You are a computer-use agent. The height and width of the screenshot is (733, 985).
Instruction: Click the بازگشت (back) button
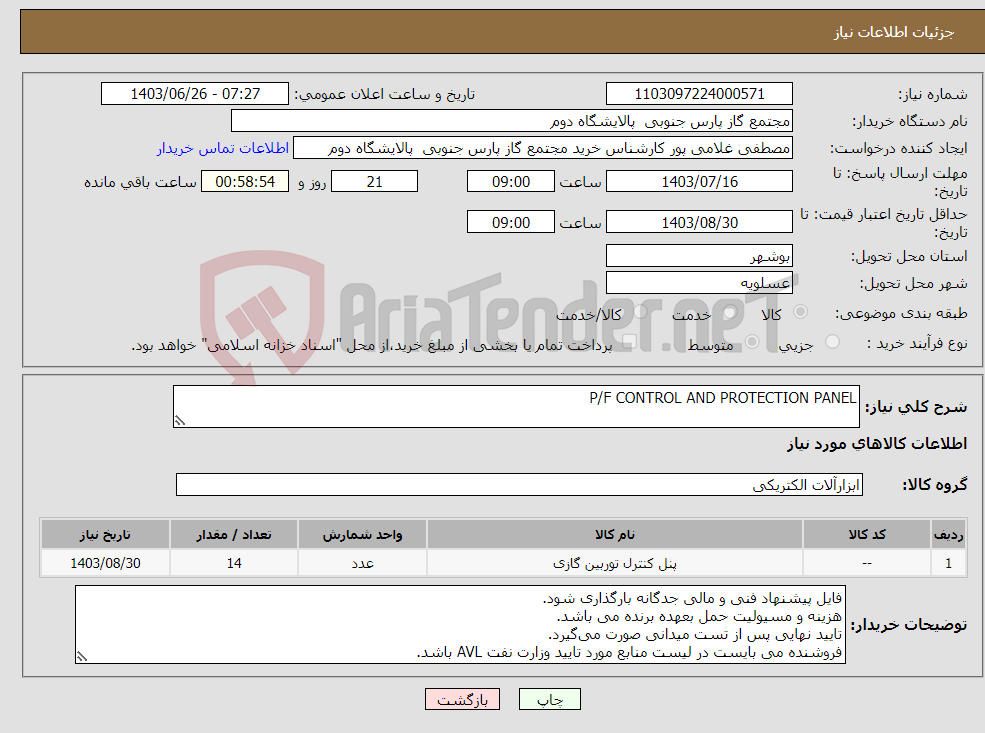[462, 699]
